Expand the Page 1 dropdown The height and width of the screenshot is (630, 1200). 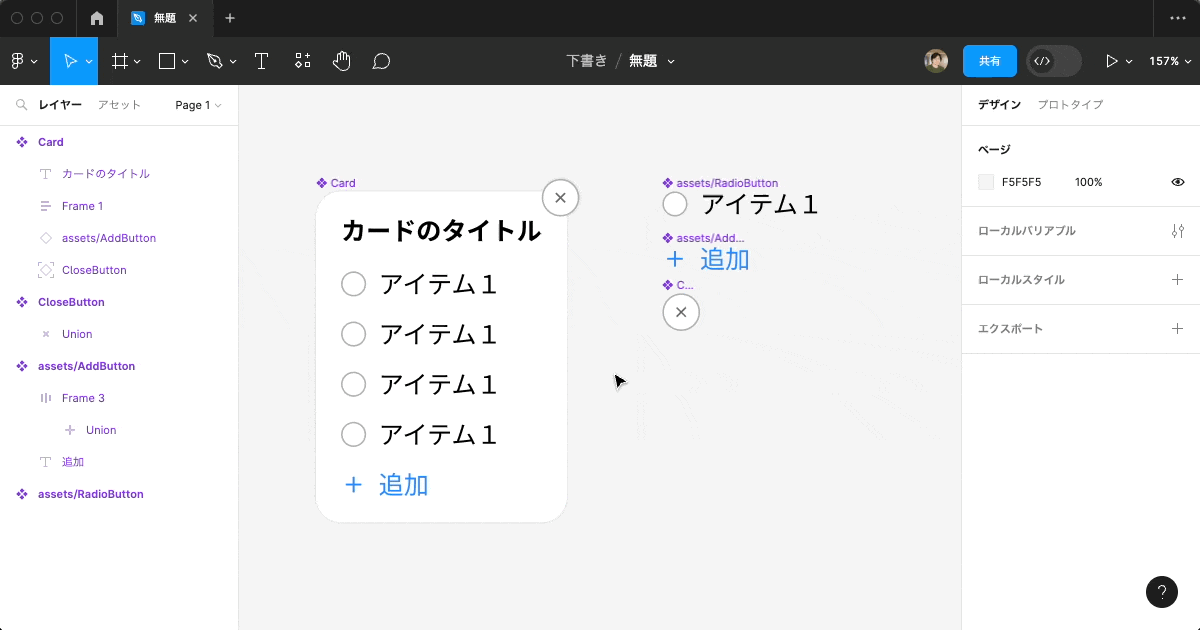[x=198, y=105]
